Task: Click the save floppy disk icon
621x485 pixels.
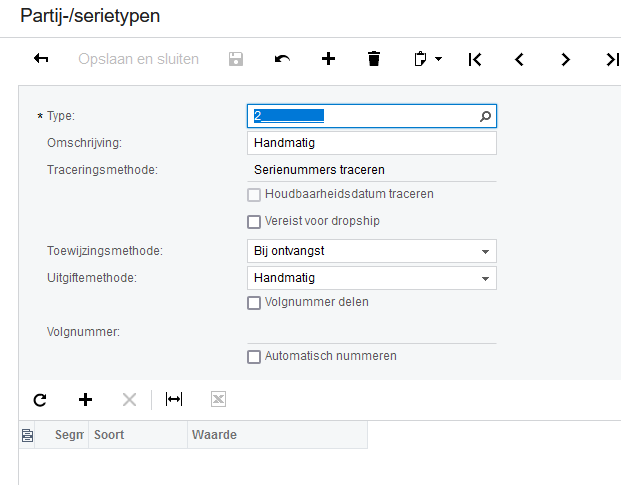Action: coord(236,59)
